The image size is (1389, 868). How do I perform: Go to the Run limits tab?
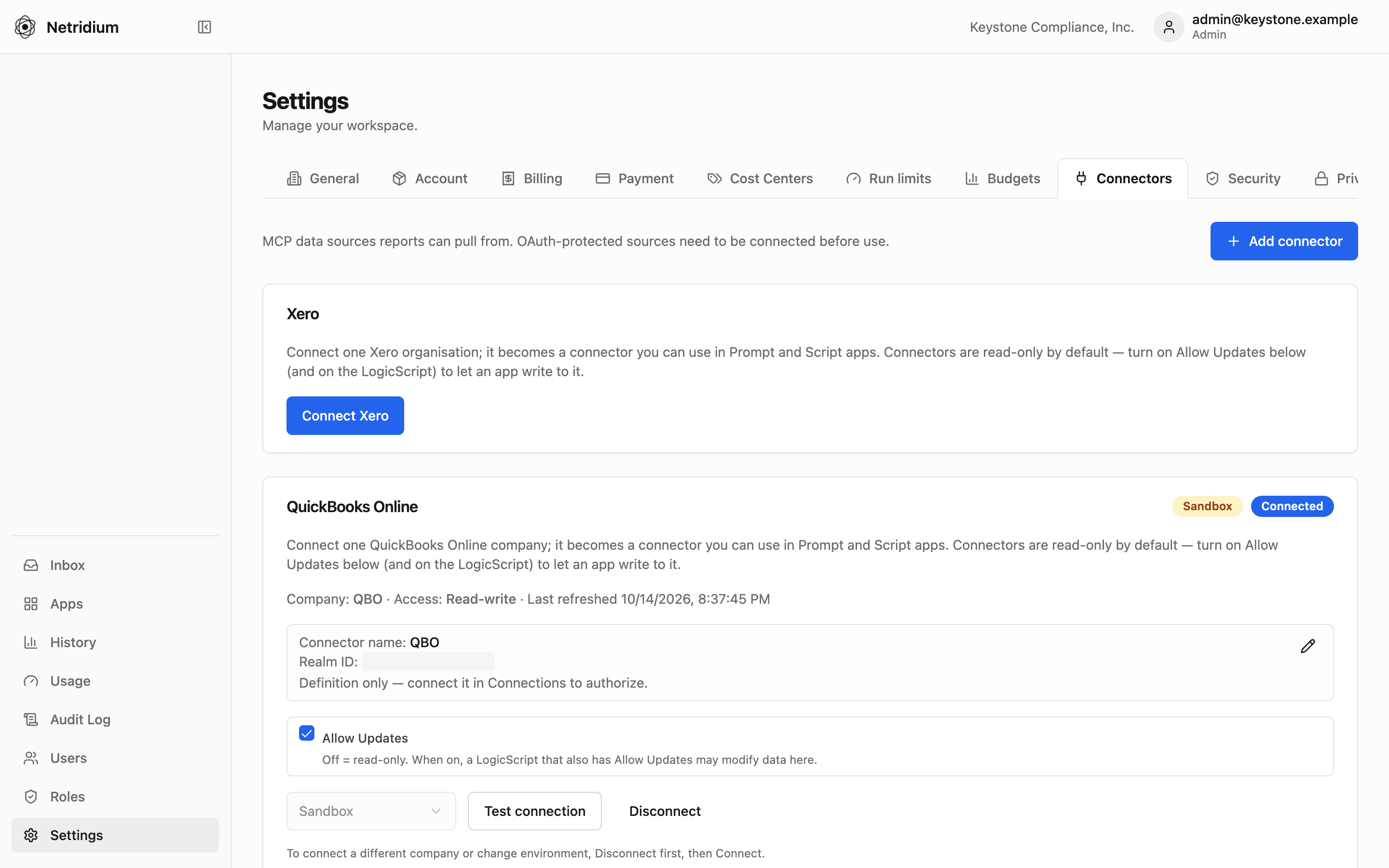click(888, 178)
